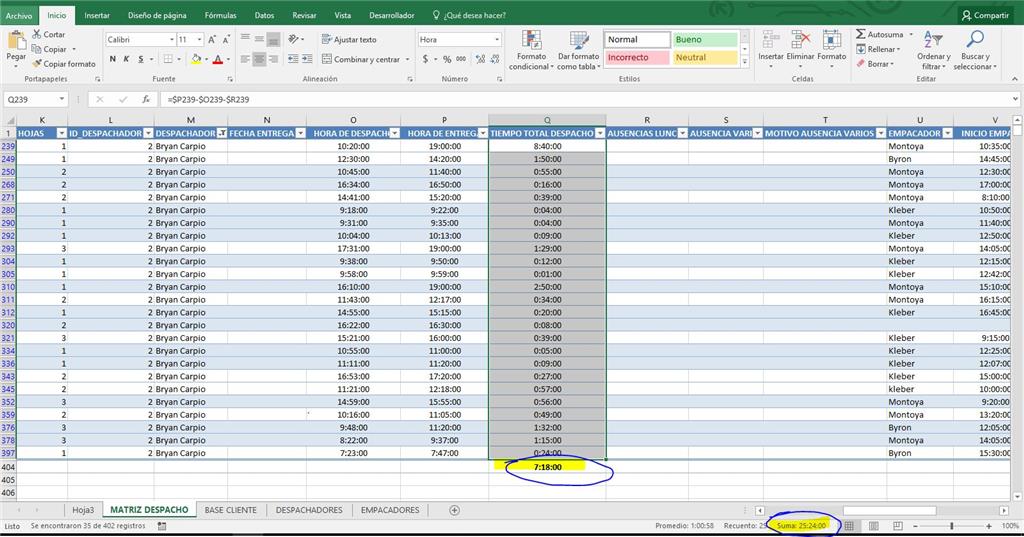Toggle middle vertical alignment
Viewport: 1024px width, 537px height.
[x=259, y=40]
